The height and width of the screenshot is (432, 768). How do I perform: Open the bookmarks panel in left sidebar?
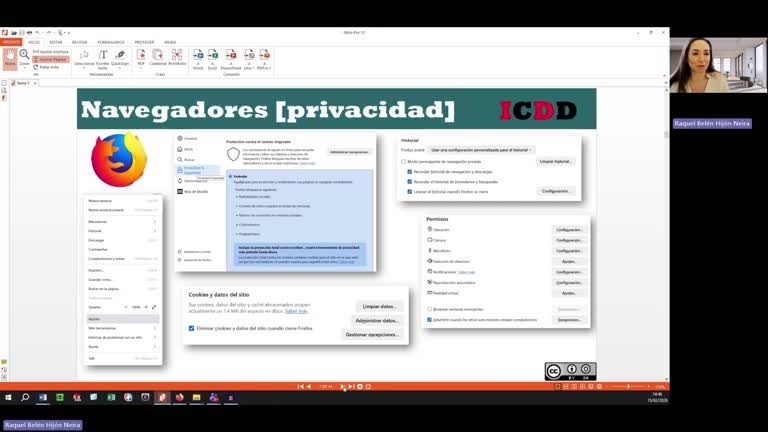point(4,98)
